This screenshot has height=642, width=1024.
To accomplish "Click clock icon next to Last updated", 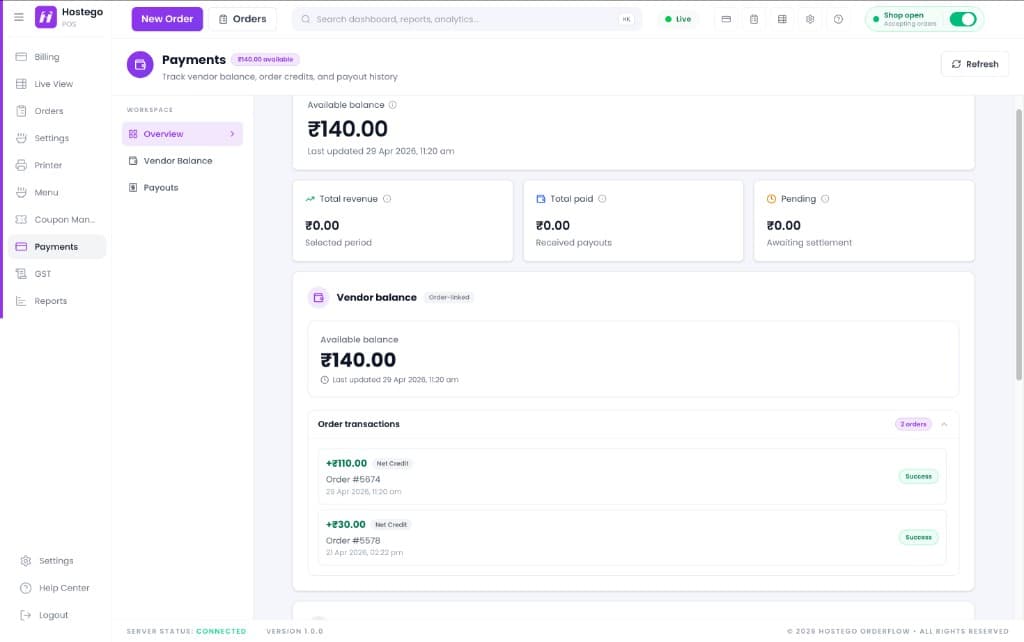I will coord(325,379).
